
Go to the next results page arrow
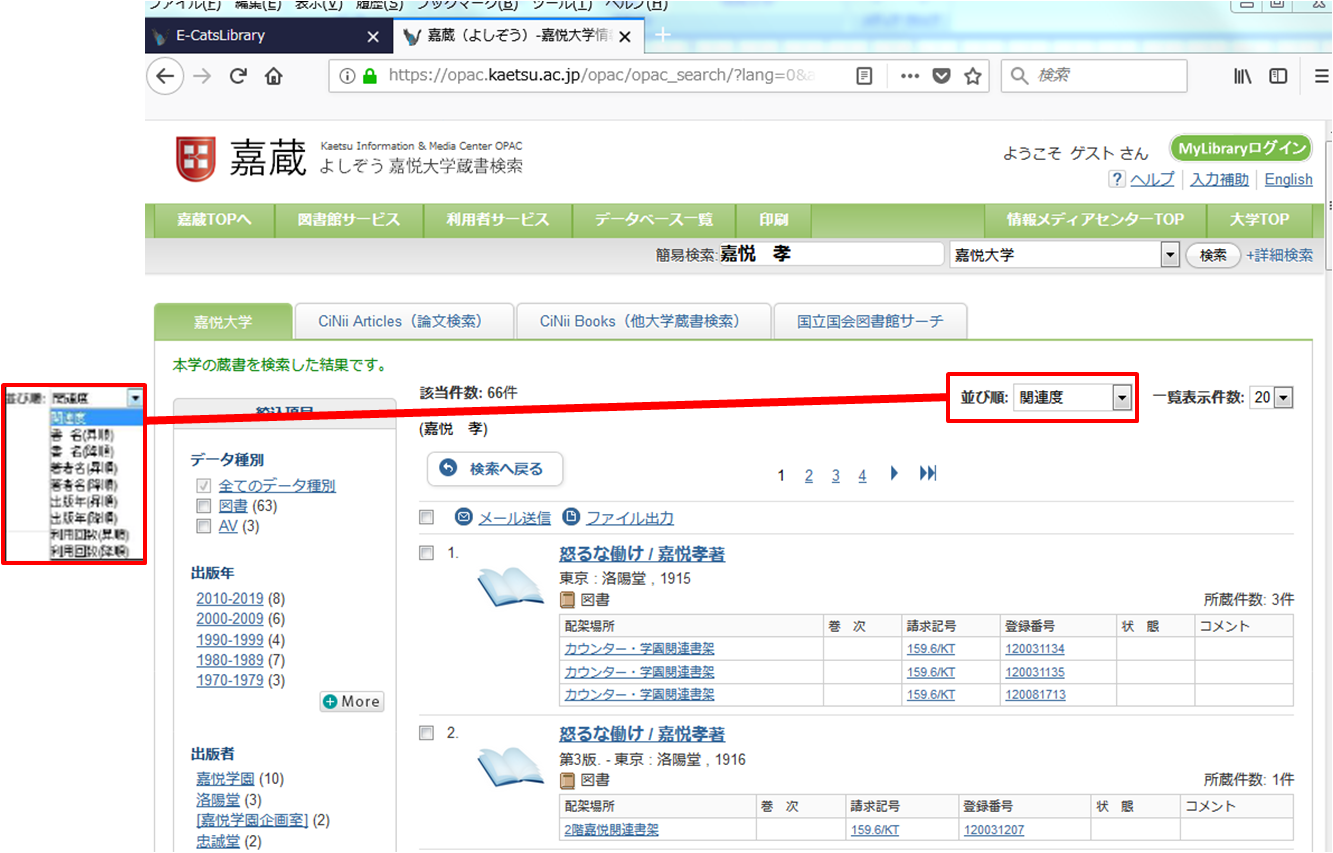click(x=895, y=474)
